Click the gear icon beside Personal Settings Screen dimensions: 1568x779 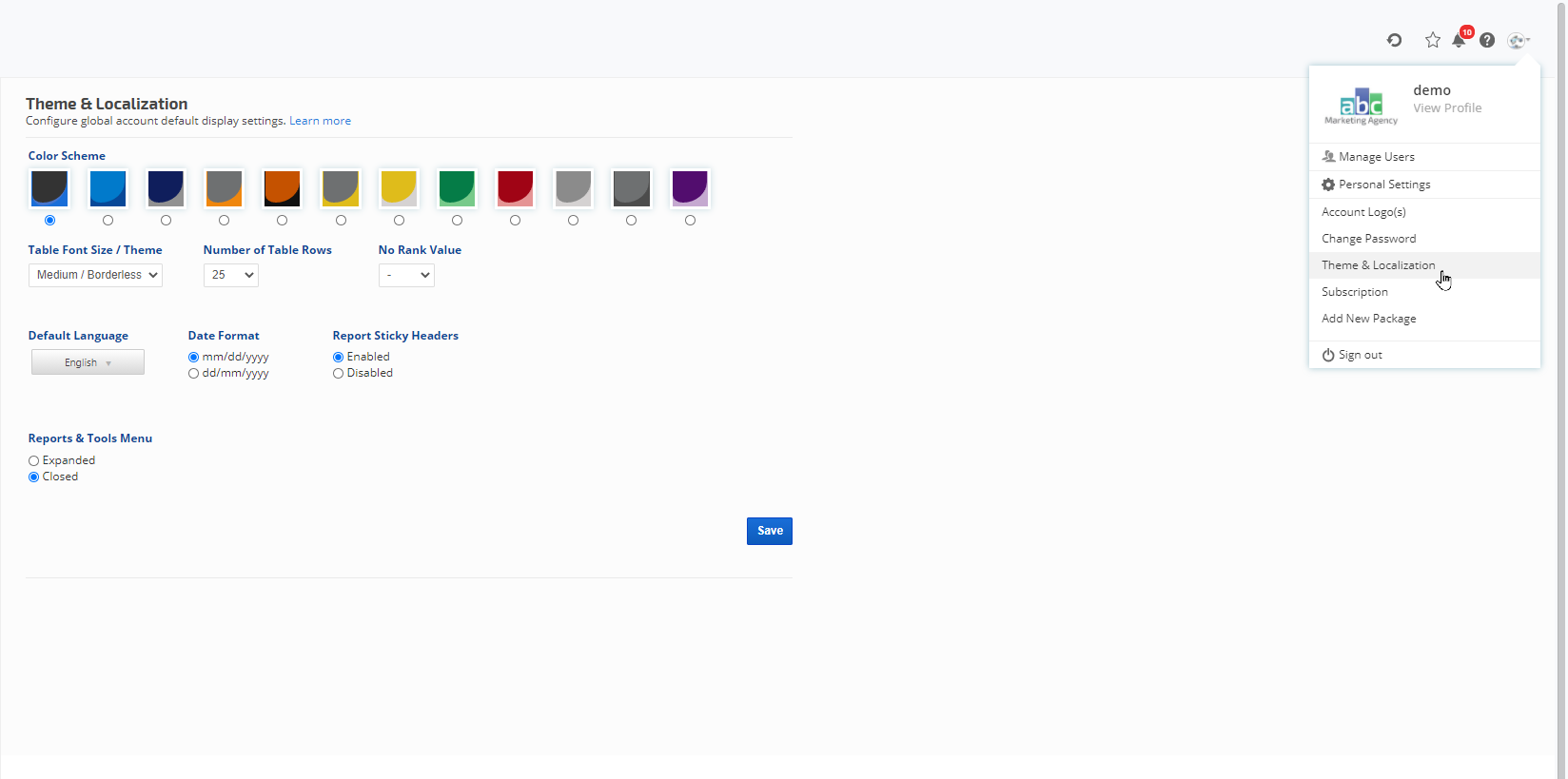coord(1328,185)
